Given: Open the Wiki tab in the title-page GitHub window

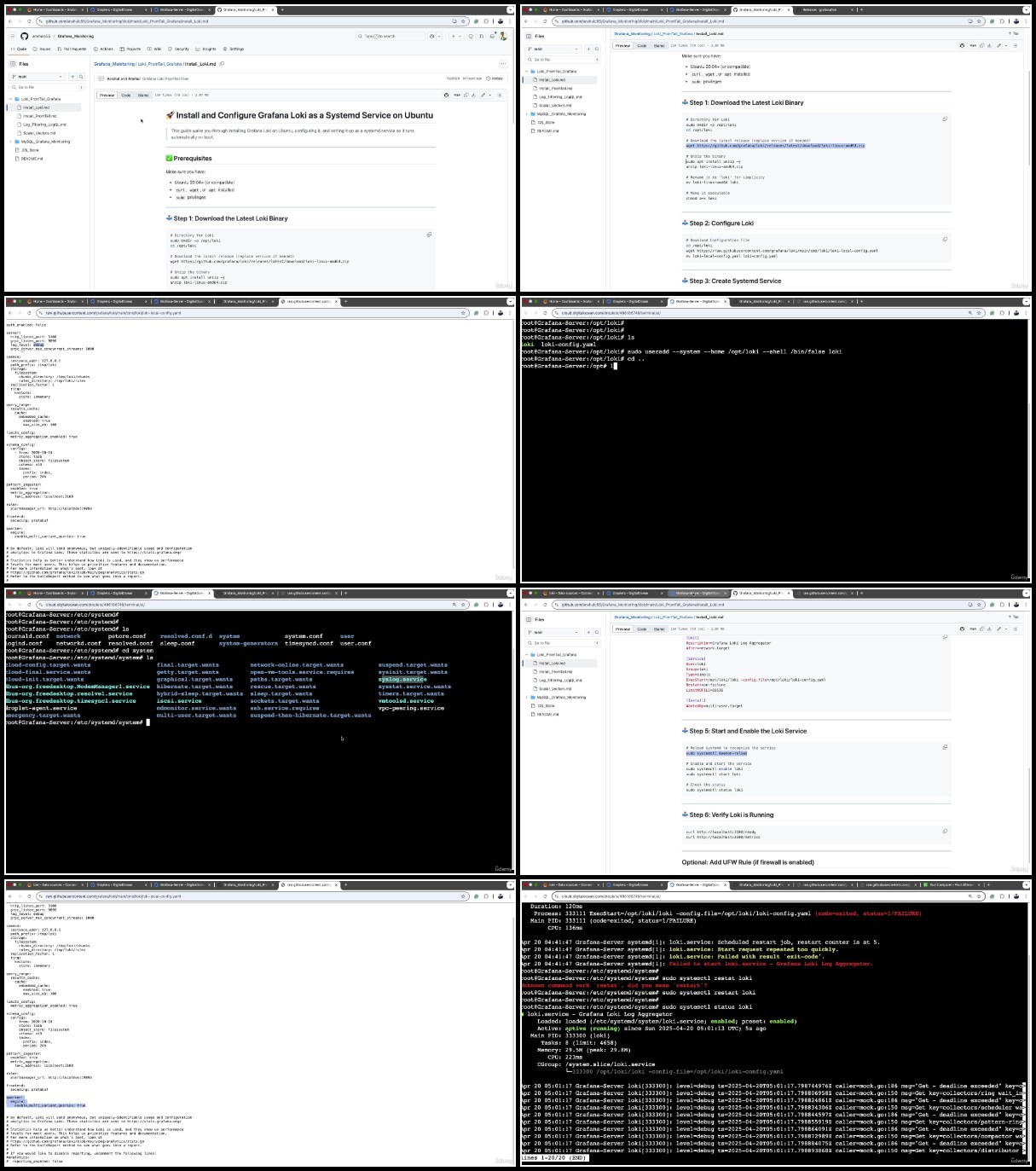Looking at the screenshot, I should point(154,49).
